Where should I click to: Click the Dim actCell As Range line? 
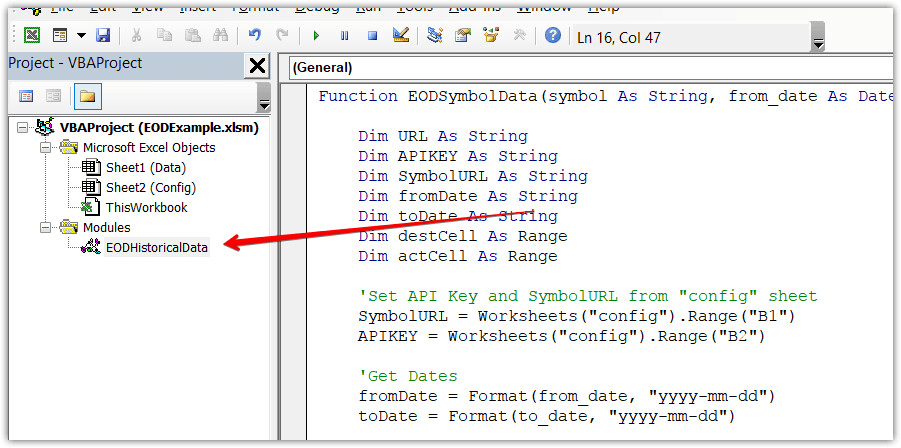458,256
